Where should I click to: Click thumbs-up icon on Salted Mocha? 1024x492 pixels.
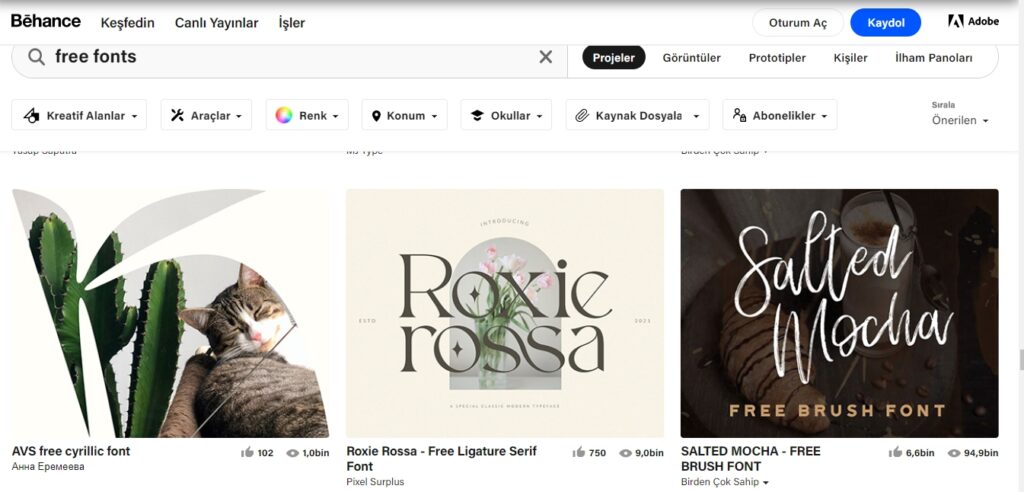coord(895,453)
